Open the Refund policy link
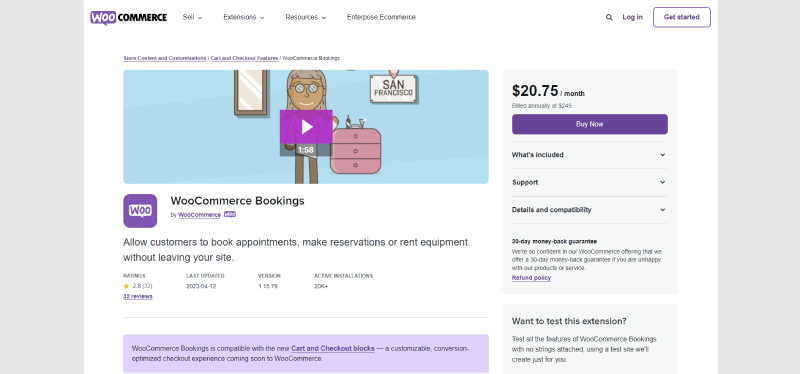Screen dimensions: 800x374 531,278
